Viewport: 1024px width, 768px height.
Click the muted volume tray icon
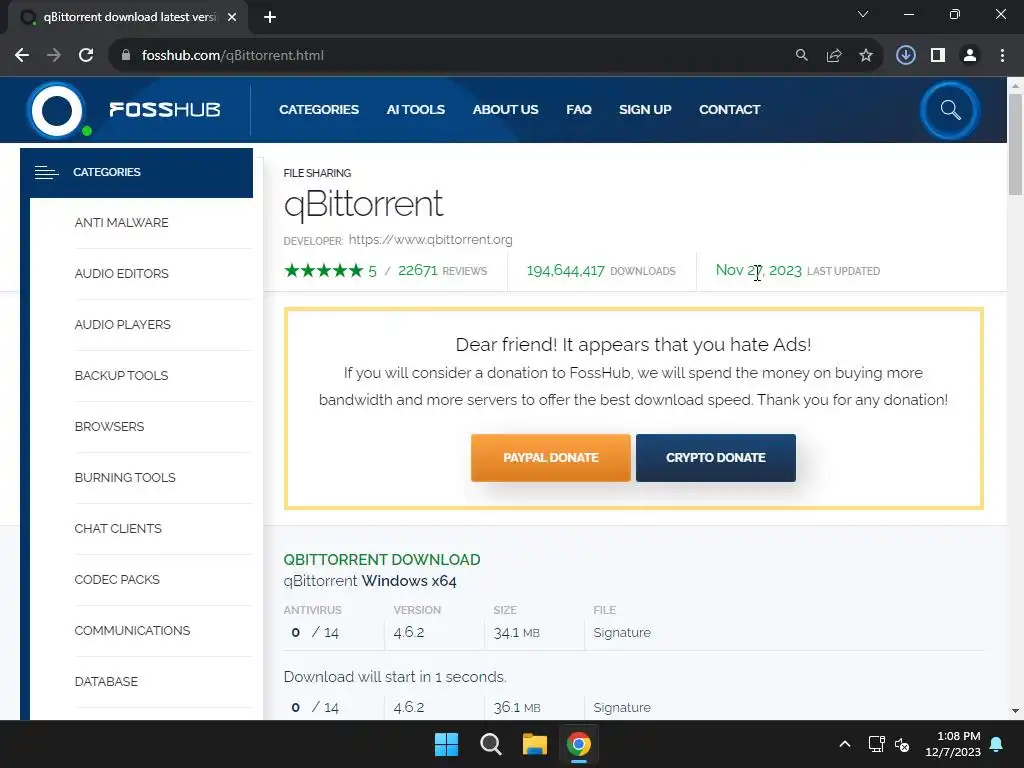[902, 744]
